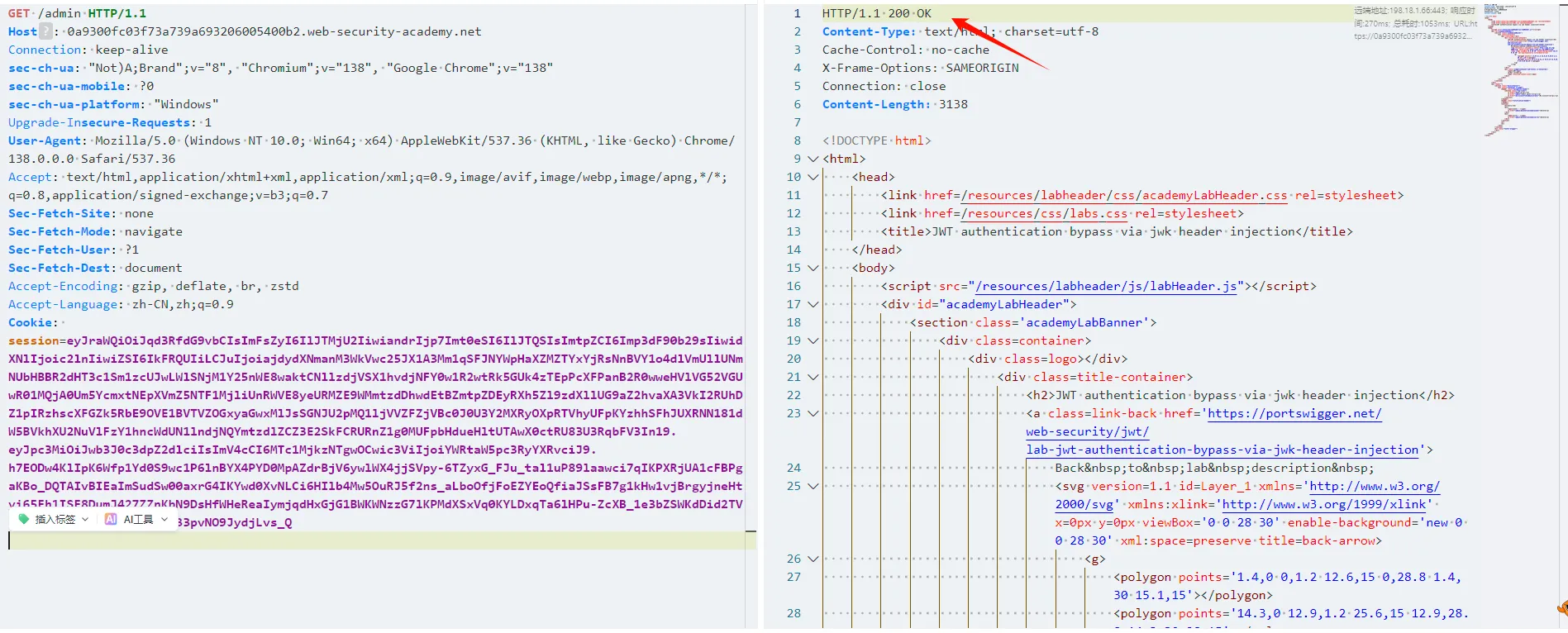This screenshot has height=633, width=1568.
Task: Open the 插入标签 insert-tag dropdown
Action: 54,520
